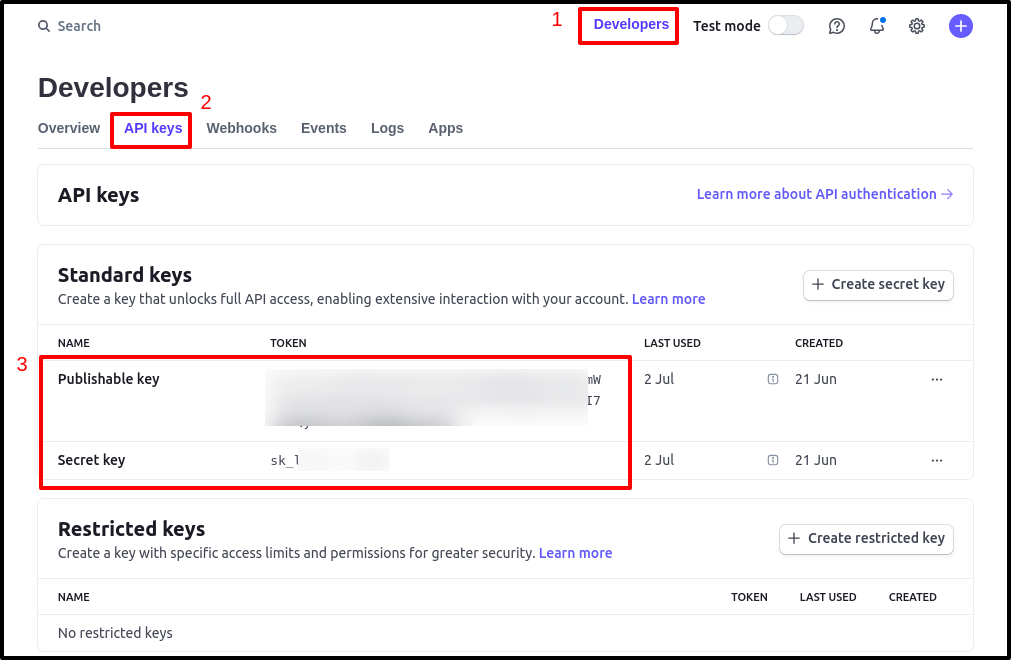The image size is (1011, 660).
Task: Switch to the API keys tab
Action: (x=153, y=128)
